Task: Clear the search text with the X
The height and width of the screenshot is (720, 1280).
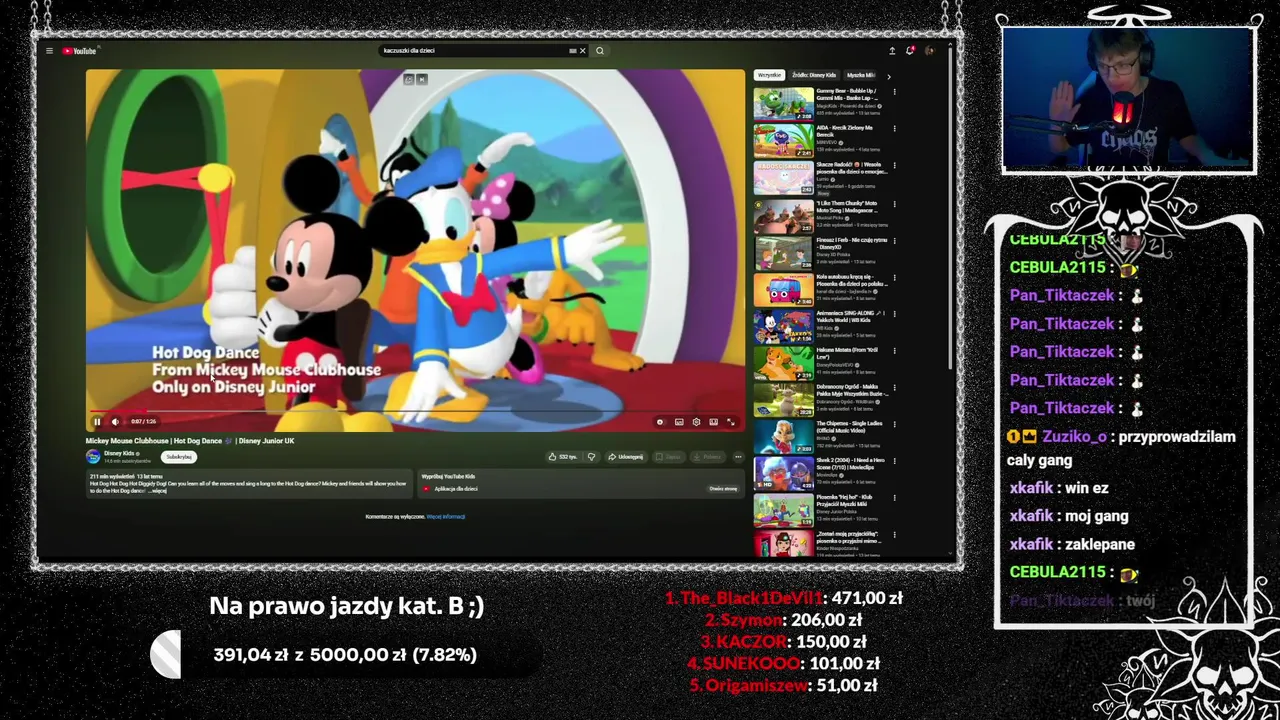Action: [x=583, y=51]
